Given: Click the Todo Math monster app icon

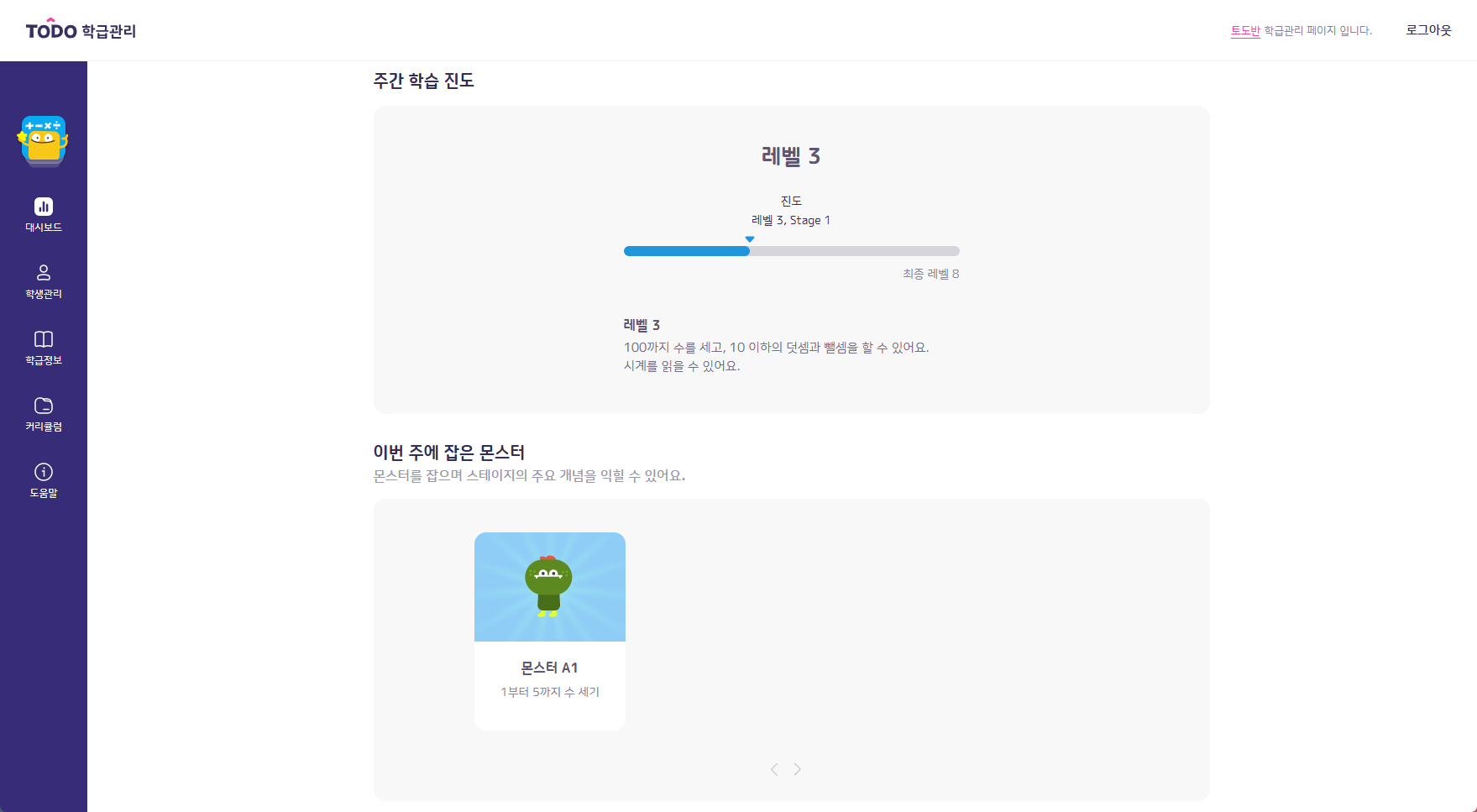Looking at the screenshot, I should point(44,140).
